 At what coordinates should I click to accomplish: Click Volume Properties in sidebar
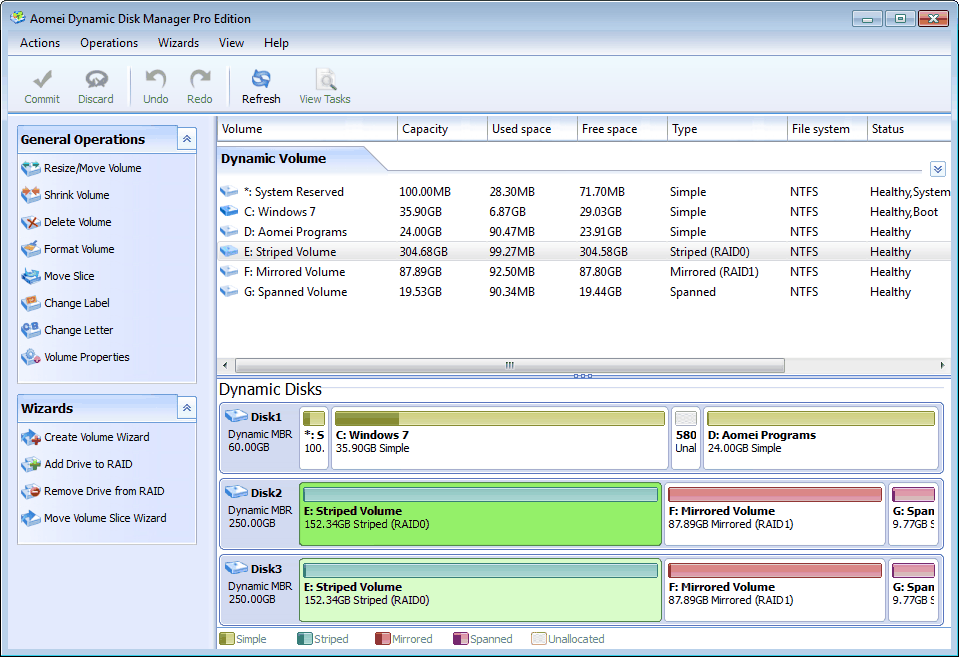pyautogui.click(x=86, y=357)
